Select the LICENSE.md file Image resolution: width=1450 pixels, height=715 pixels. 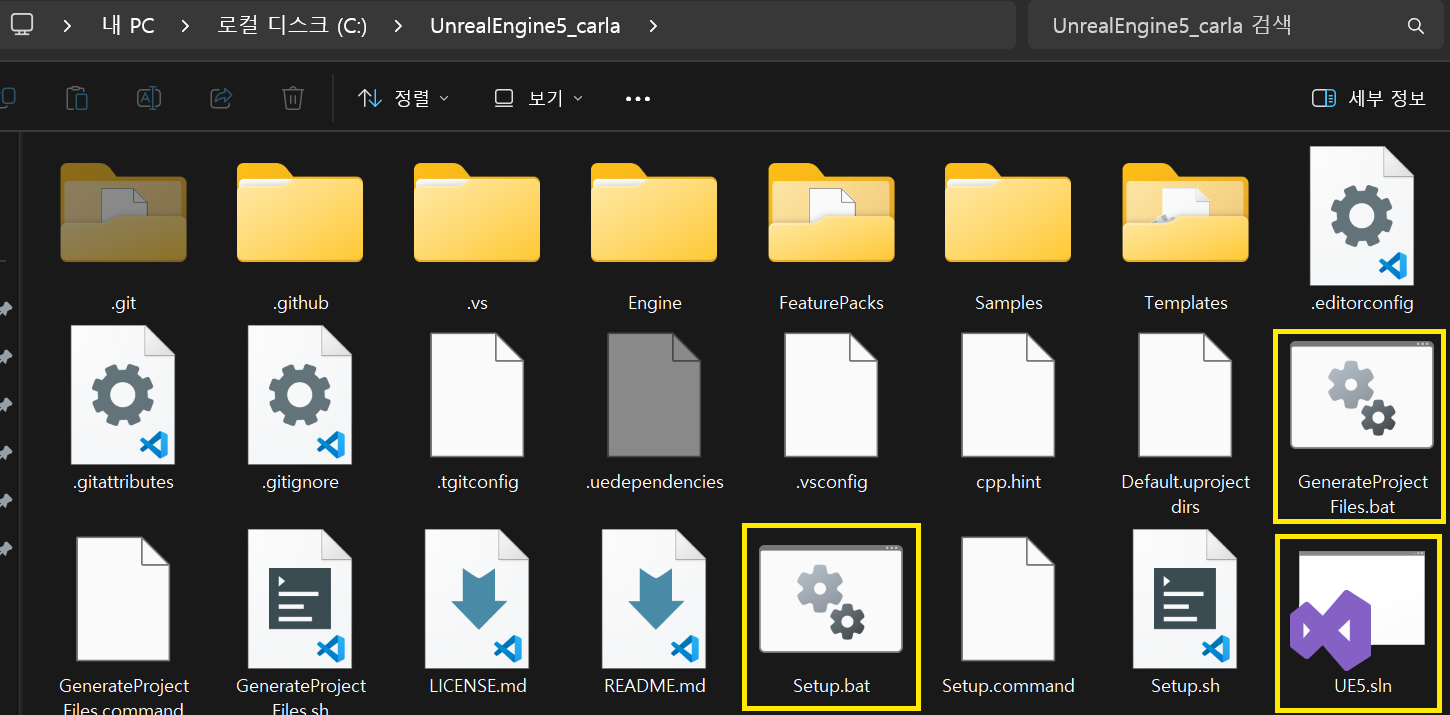coord(477,598)
